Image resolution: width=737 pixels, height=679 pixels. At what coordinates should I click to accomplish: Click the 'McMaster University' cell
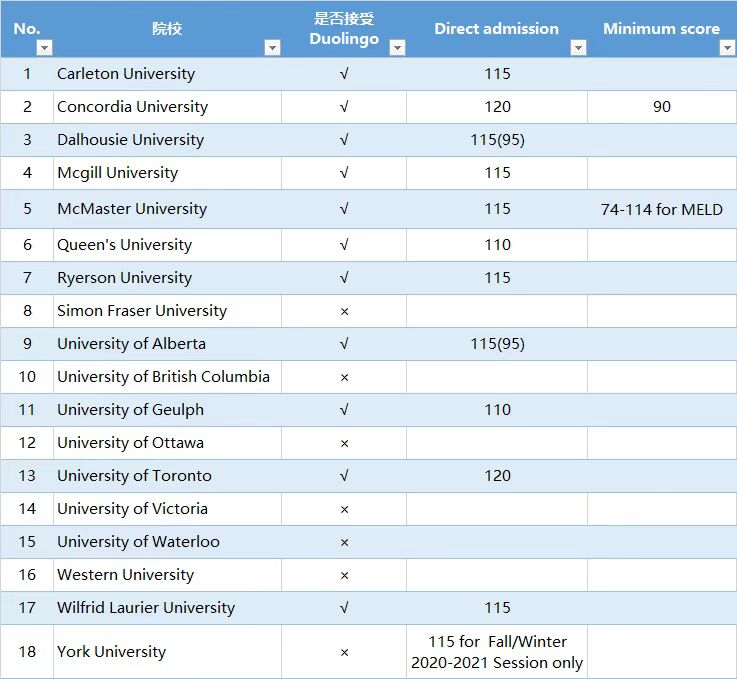click(167, 209)
